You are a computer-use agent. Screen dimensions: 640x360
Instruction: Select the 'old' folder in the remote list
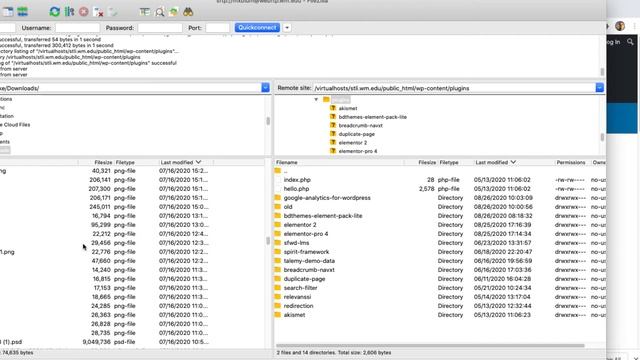(x=440, y=207)
